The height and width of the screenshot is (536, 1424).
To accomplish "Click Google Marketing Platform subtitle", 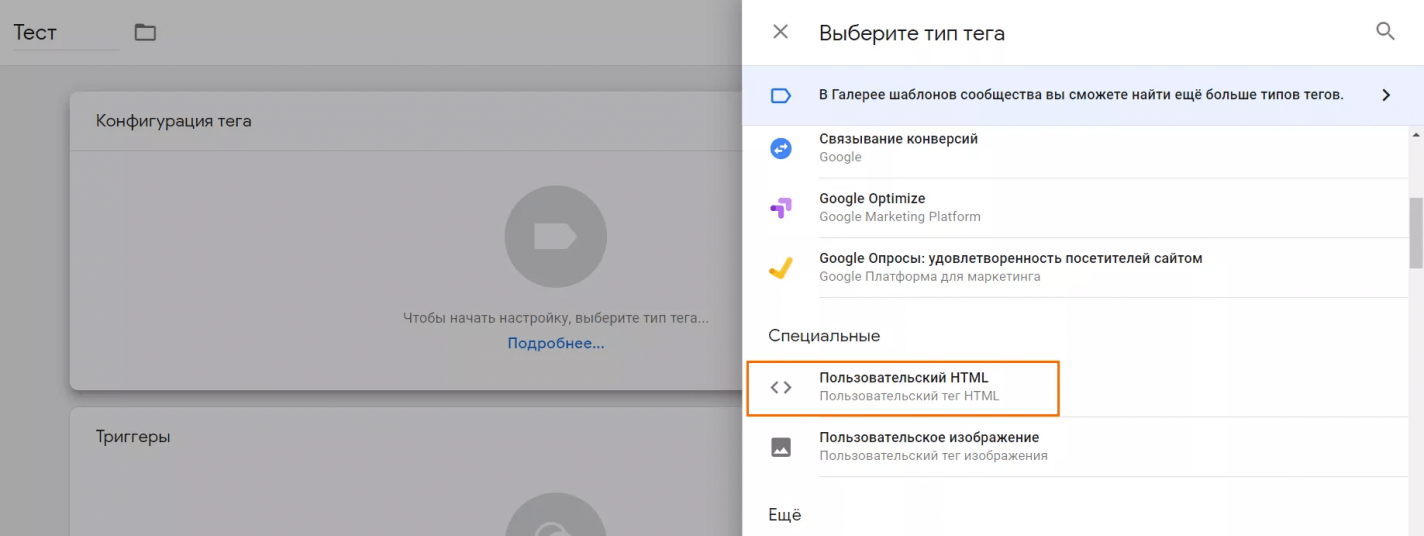I will [x=900, y=217].
